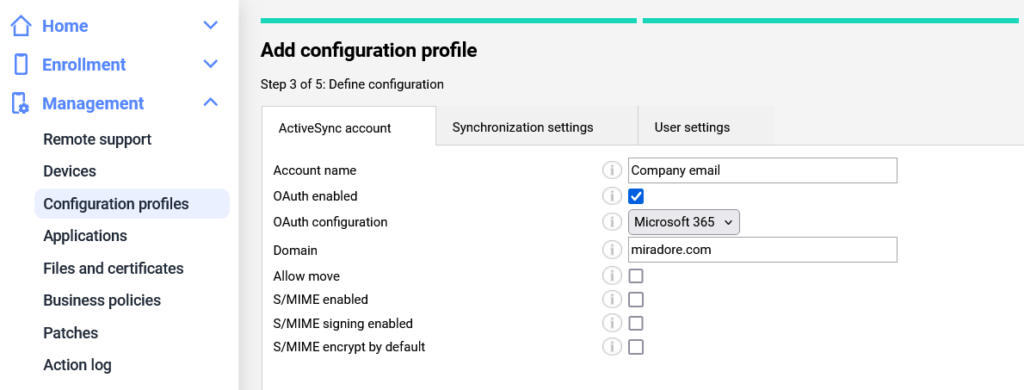Open Devices in sidebar
Screen dimensions: 1024x390
tap(70, 171)
